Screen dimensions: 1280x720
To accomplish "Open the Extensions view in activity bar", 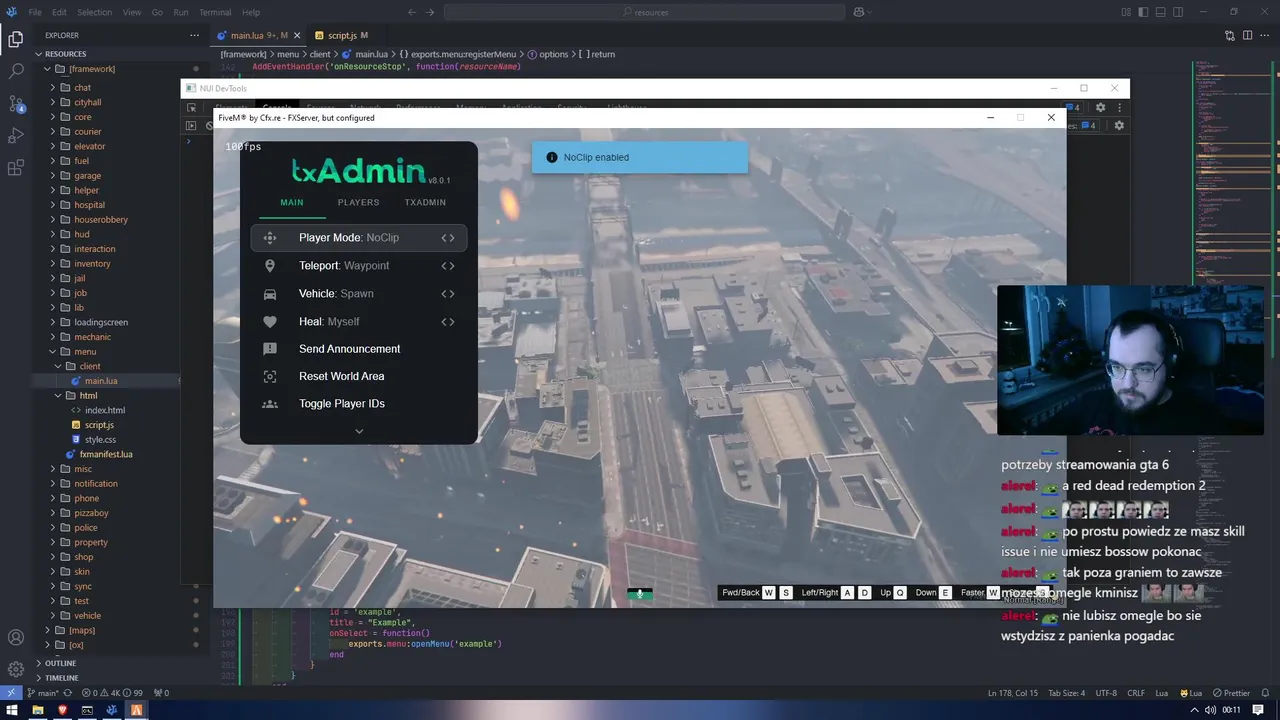I will coord(16,168).
